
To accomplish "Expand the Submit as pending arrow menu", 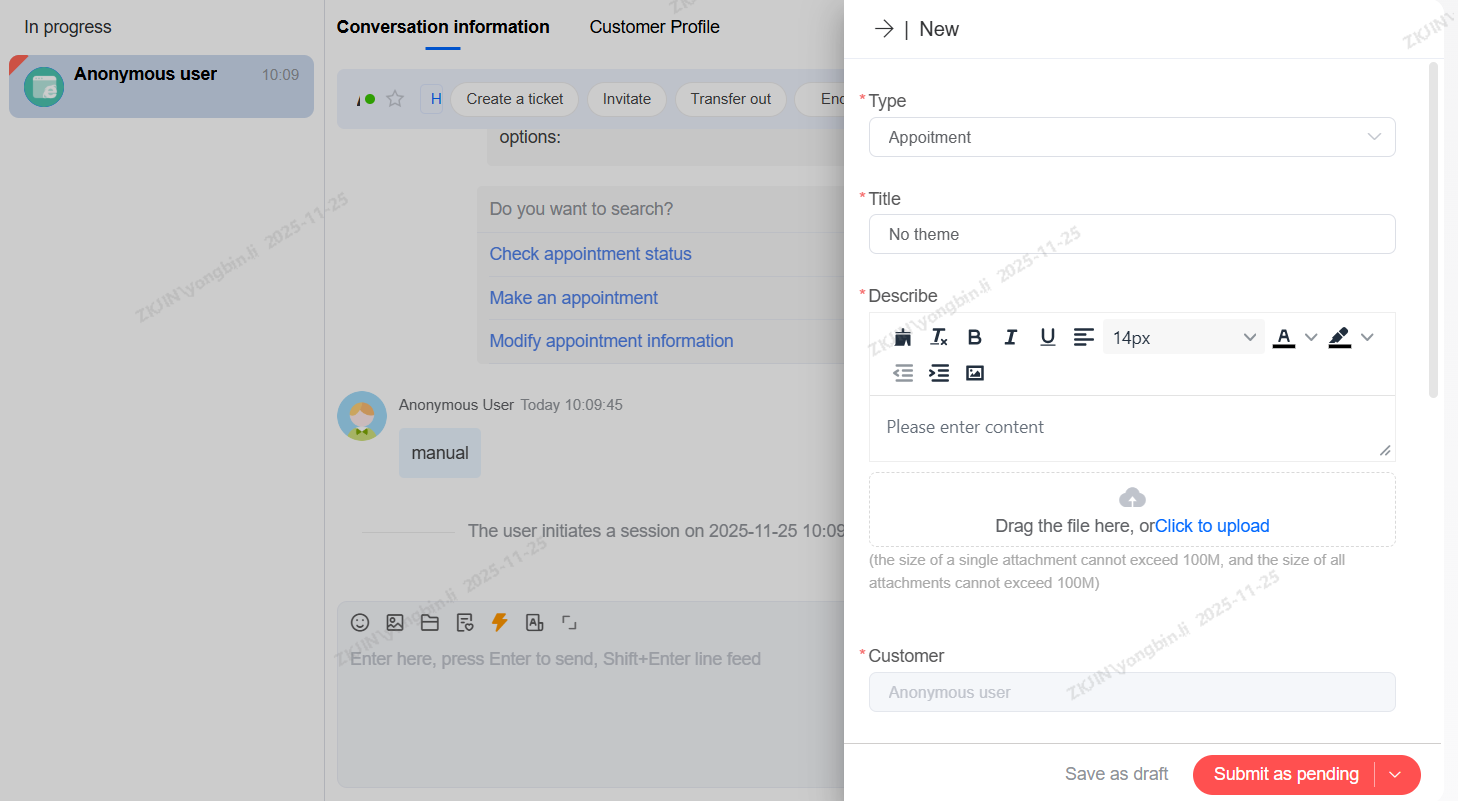I will coord(1397,774).
